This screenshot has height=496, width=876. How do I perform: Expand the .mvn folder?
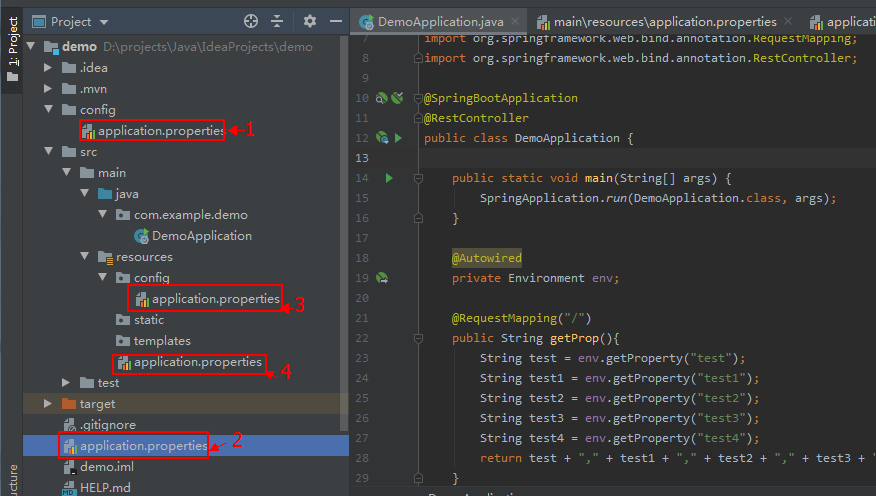tap(48, 88)
